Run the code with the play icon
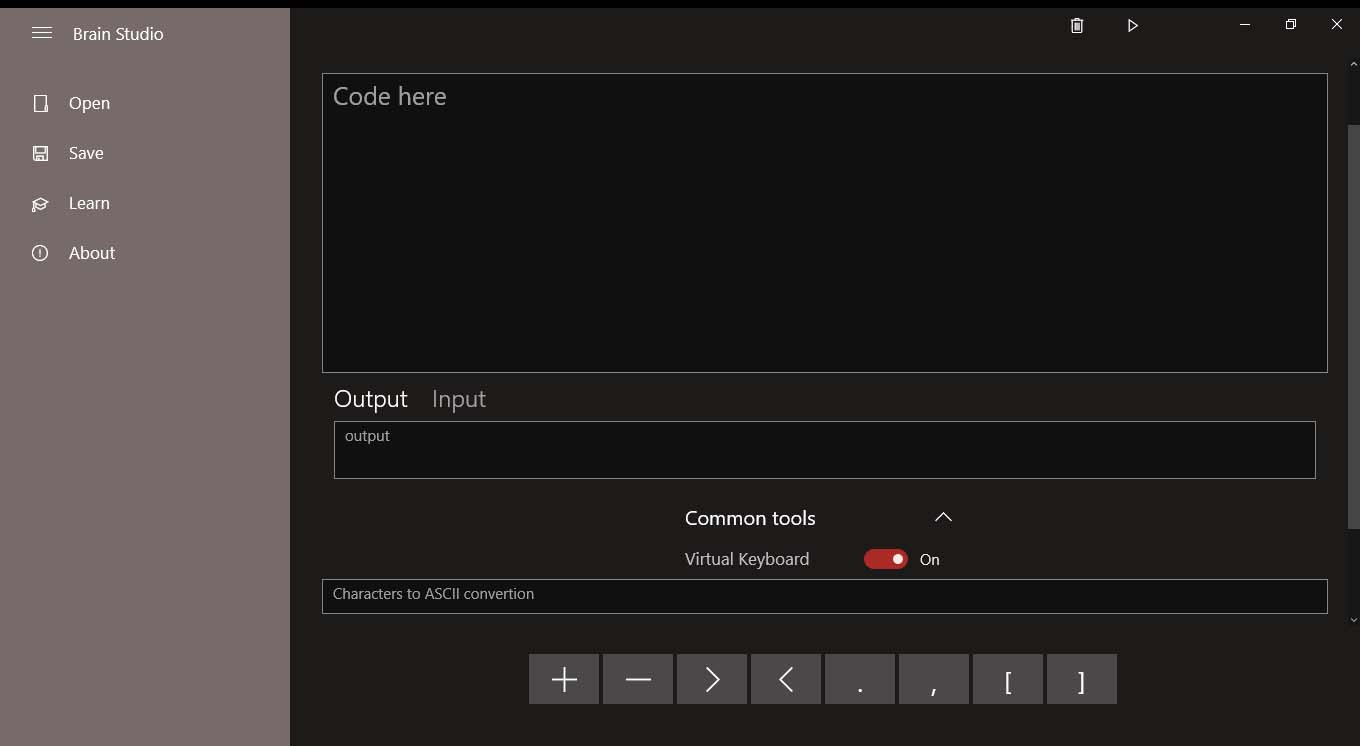1360x746 pixels. (x=1132, y=26)
